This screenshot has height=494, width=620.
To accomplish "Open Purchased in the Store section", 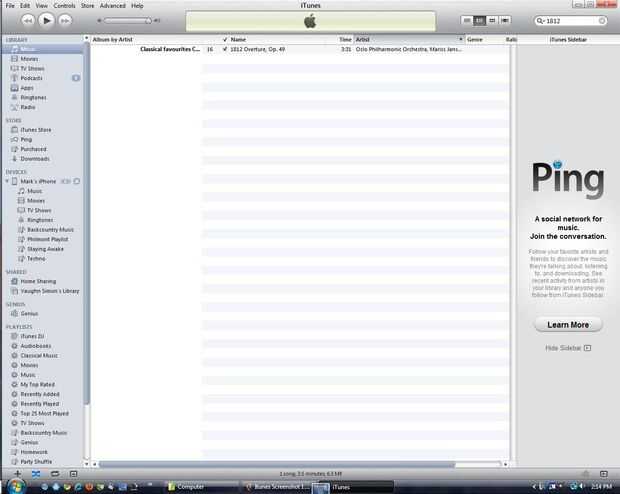I will point(33,149).
